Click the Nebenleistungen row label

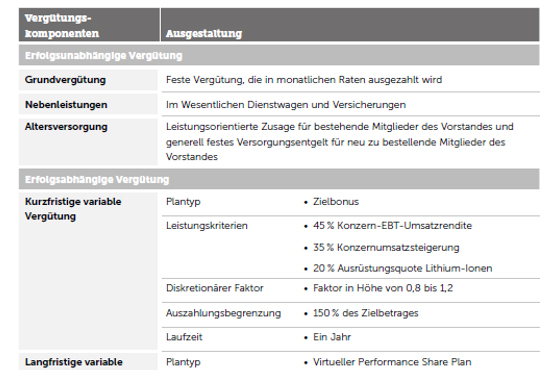[x=66, y=105]
